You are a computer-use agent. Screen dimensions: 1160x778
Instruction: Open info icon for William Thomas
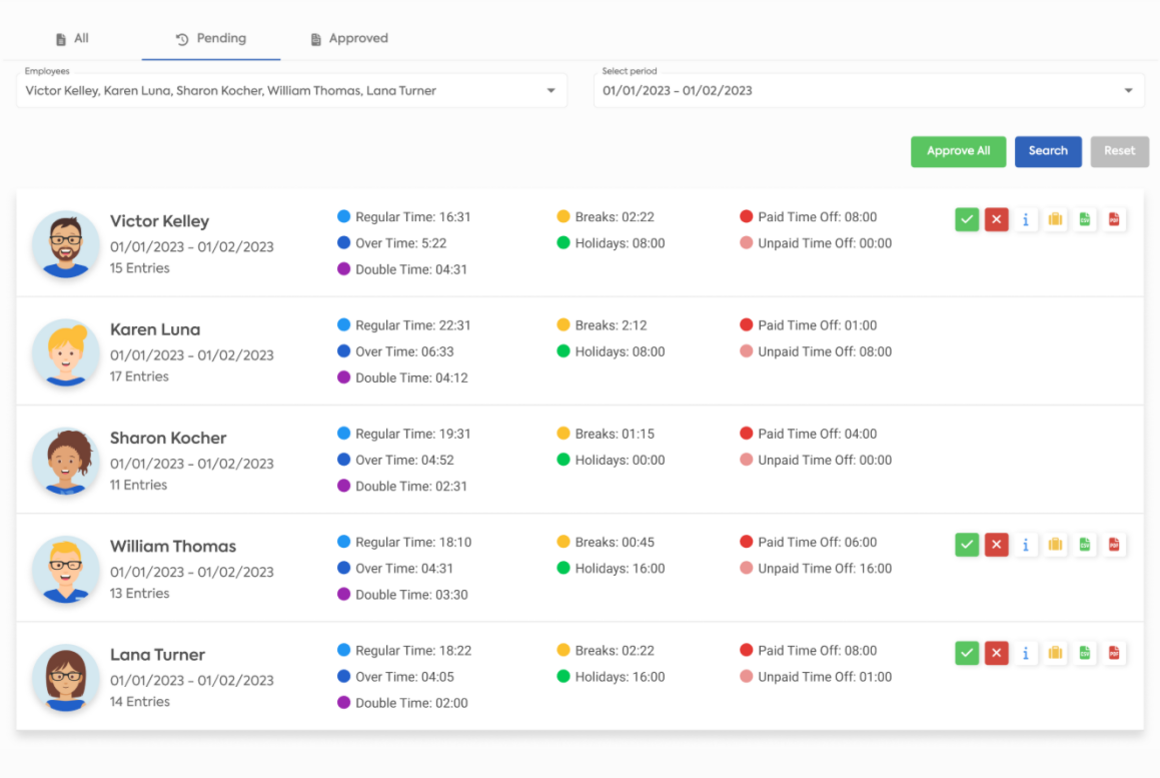point(1025,545)
